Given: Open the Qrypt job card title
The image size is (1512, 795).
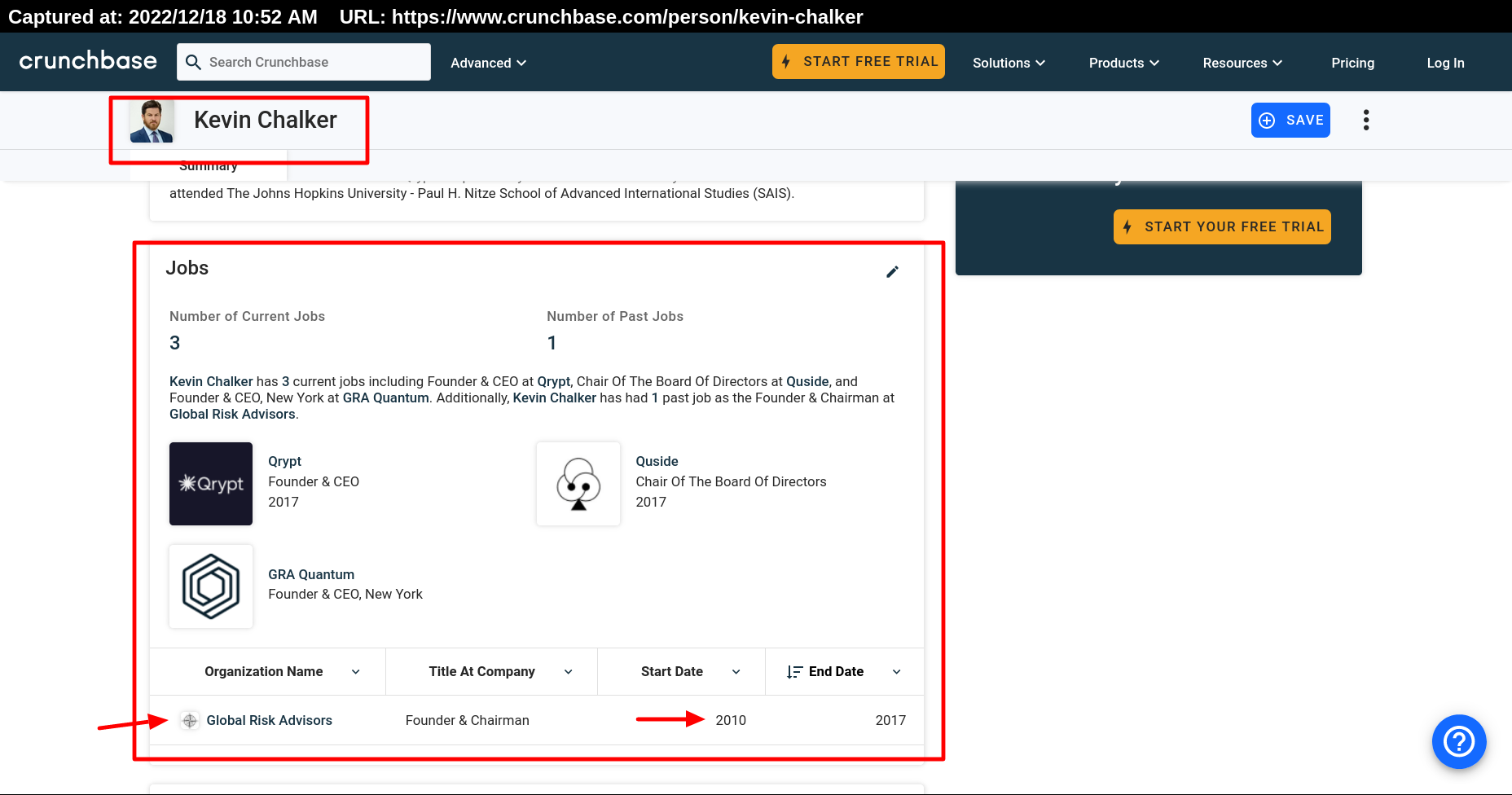Looking at the screenshot, I should point(284,461).
